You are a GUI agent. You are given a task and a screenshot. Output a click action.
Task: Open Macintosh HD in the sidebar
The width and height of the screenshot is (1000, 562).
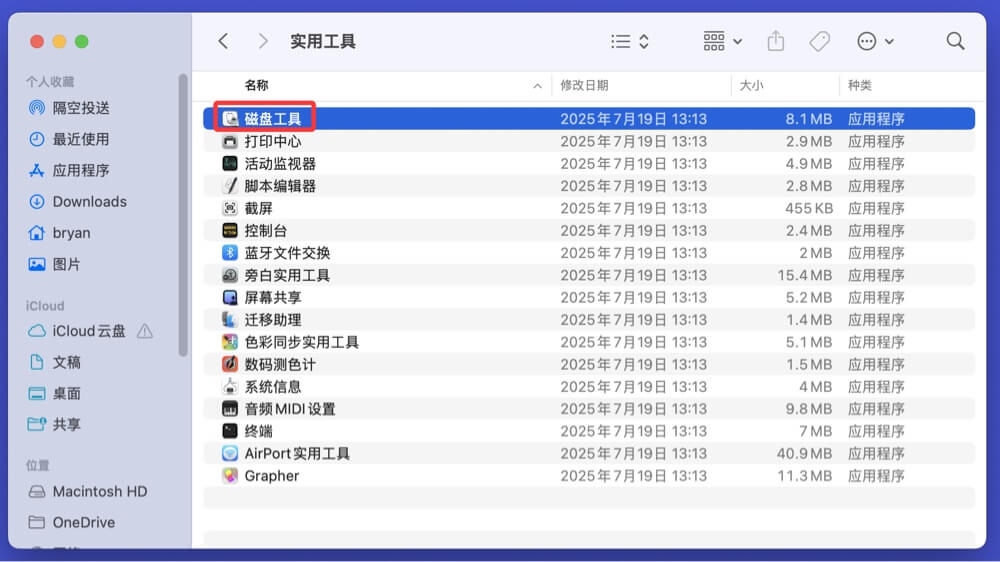88,492
